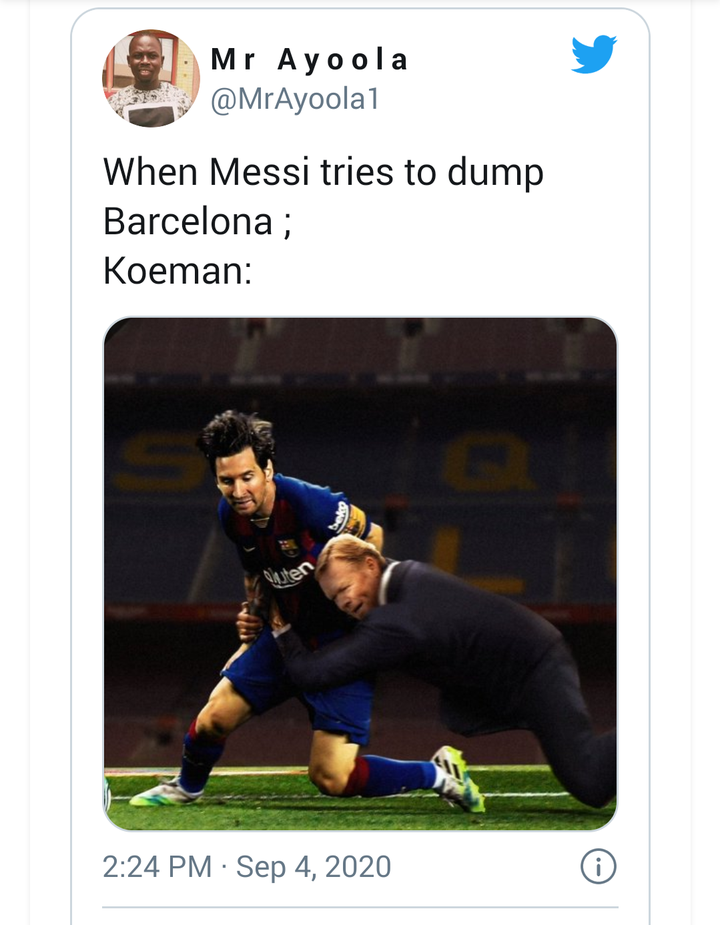Click the "Mr Ayoola" display name
The height and width of the screenshot is (925, 720).
pyautogui.click(x=310, y=60)
